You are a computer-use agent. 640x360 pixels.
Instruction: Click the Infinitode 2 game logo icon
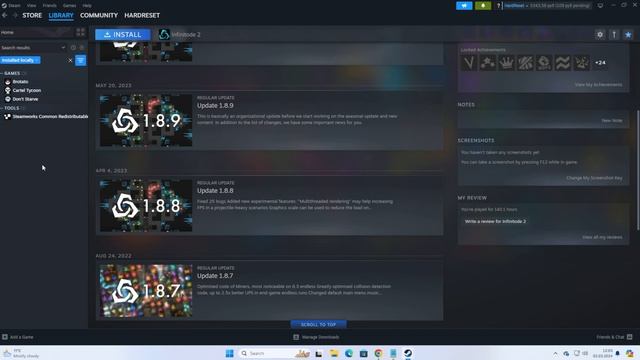(x=164, y=35)
